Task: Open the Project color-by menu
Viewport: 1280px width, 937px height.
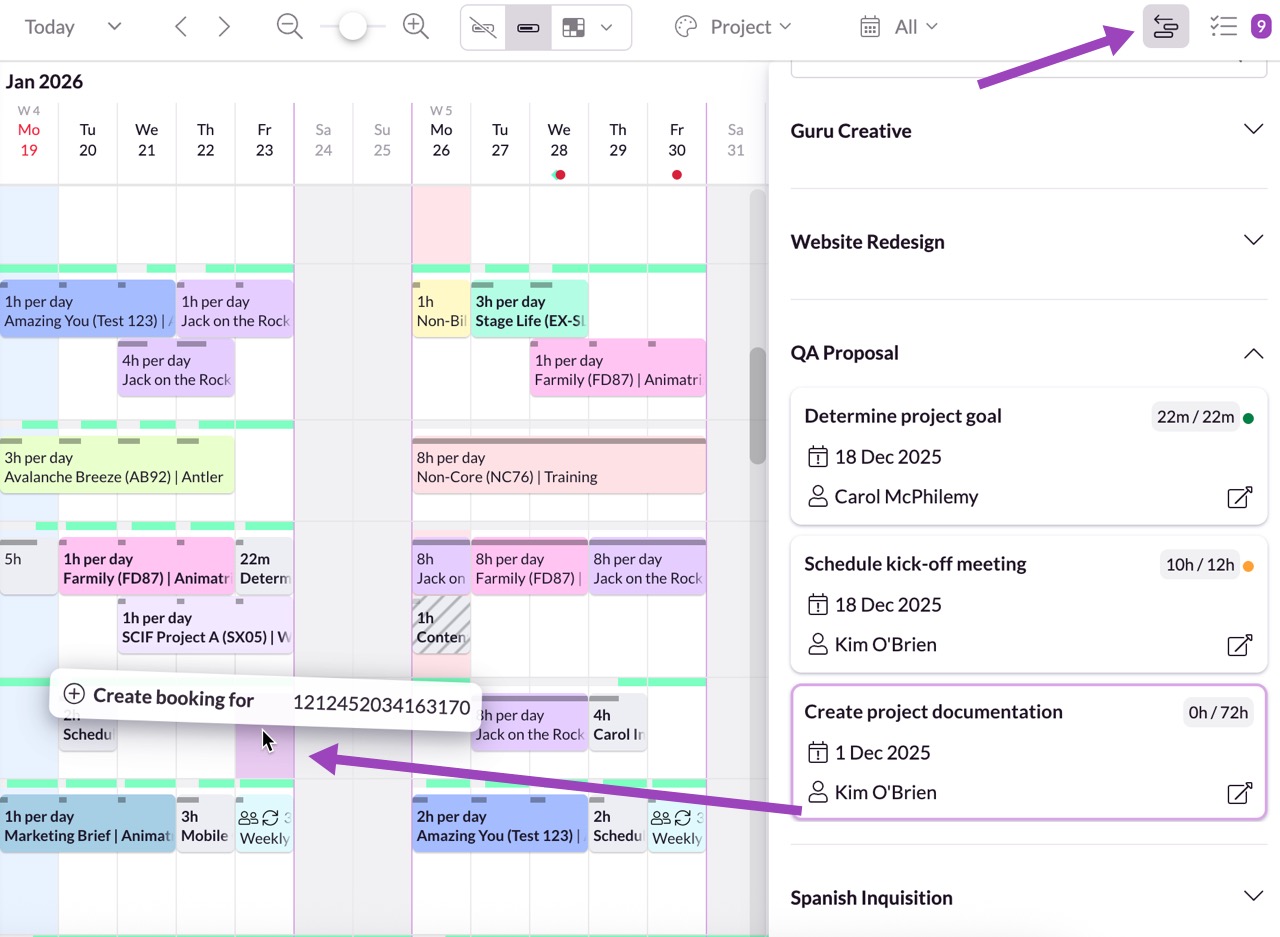Action: coord(733,27)
